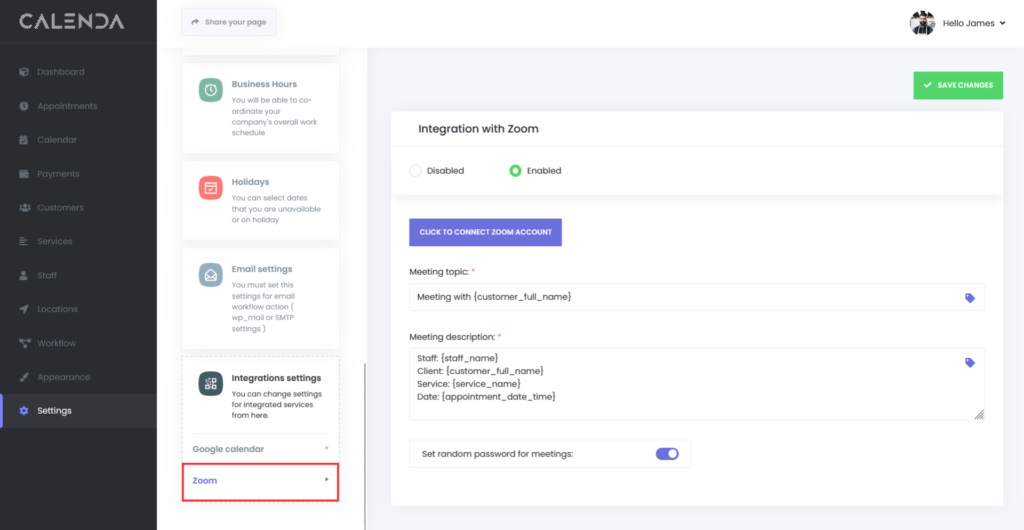Click James's profile avatar picture
Viewport: 1024px width, 530px height.
[x=922, y=23]
